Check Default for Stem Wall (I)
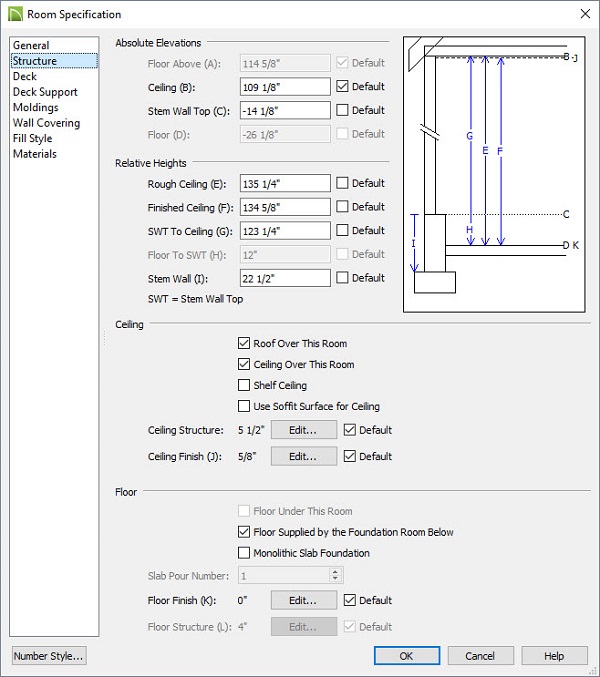This screenshot has width=600, height=677. click(342, 277)
